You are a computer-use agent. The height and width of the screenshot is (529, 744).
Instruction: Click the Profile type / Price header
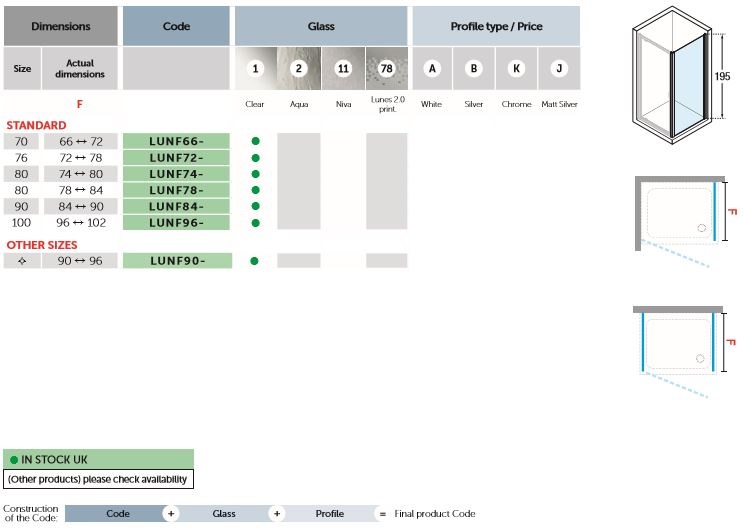496,26
